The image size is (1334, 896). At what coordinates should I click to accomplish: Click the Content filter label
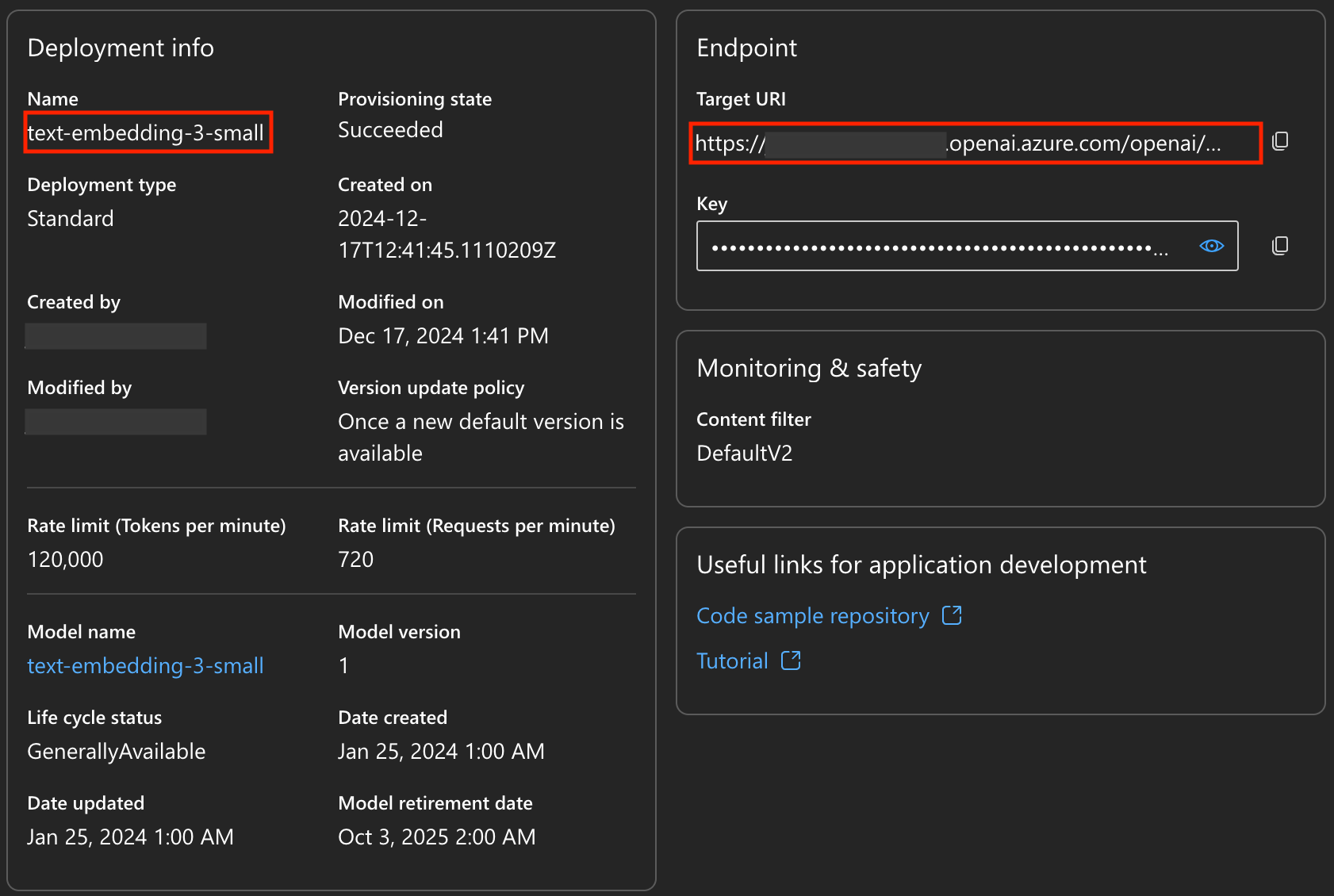click(x=753, y=419)
